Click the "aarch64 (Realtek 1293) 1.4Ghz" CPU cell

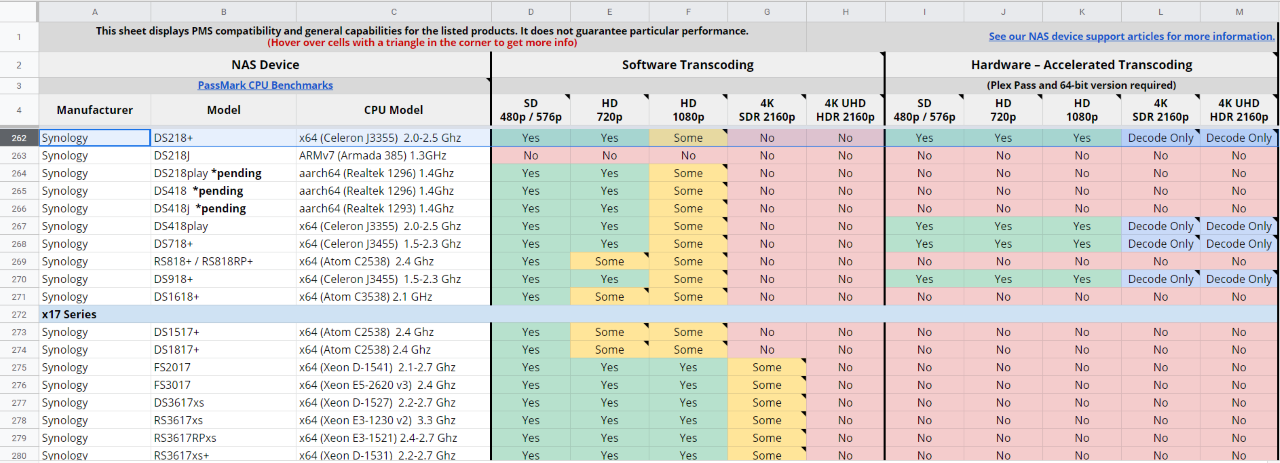point(393,208)
